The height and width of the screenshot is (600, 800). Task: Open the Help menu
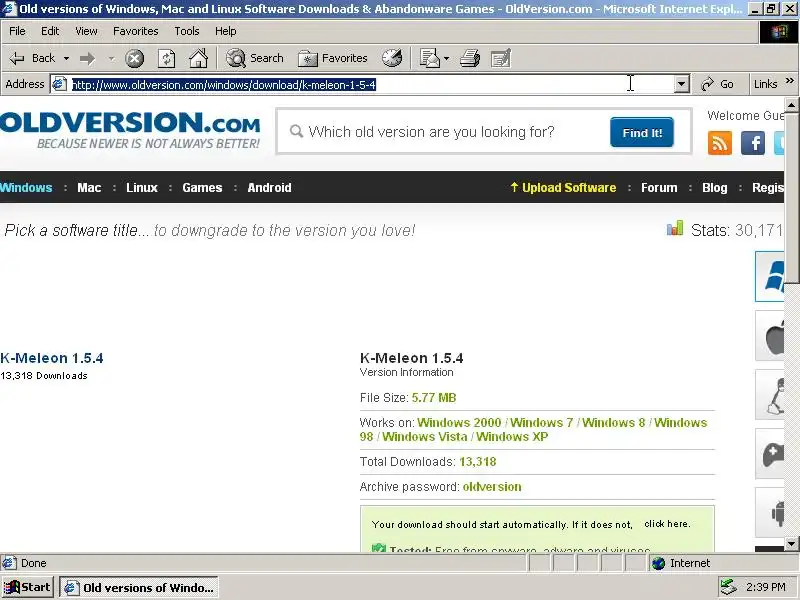(226, 31)
